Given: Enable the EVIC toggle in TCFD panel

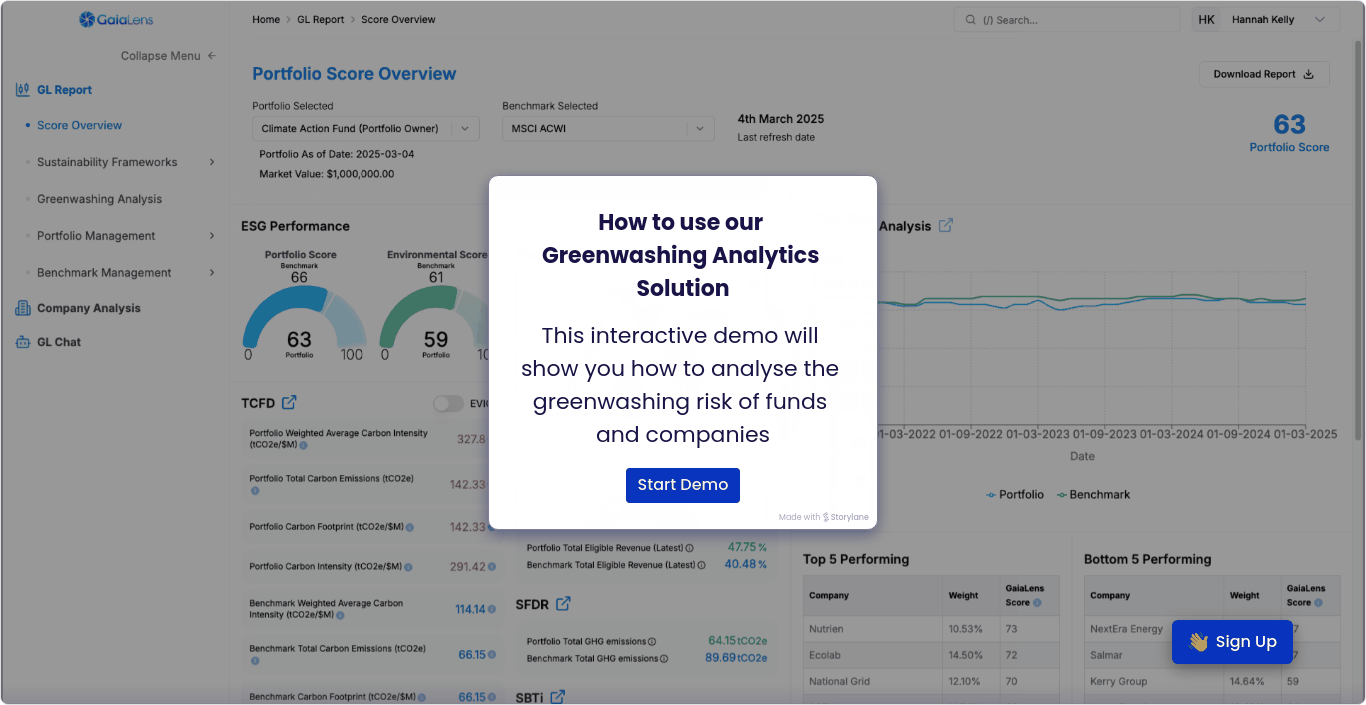Looking at the screenshot, I should 448,403.
